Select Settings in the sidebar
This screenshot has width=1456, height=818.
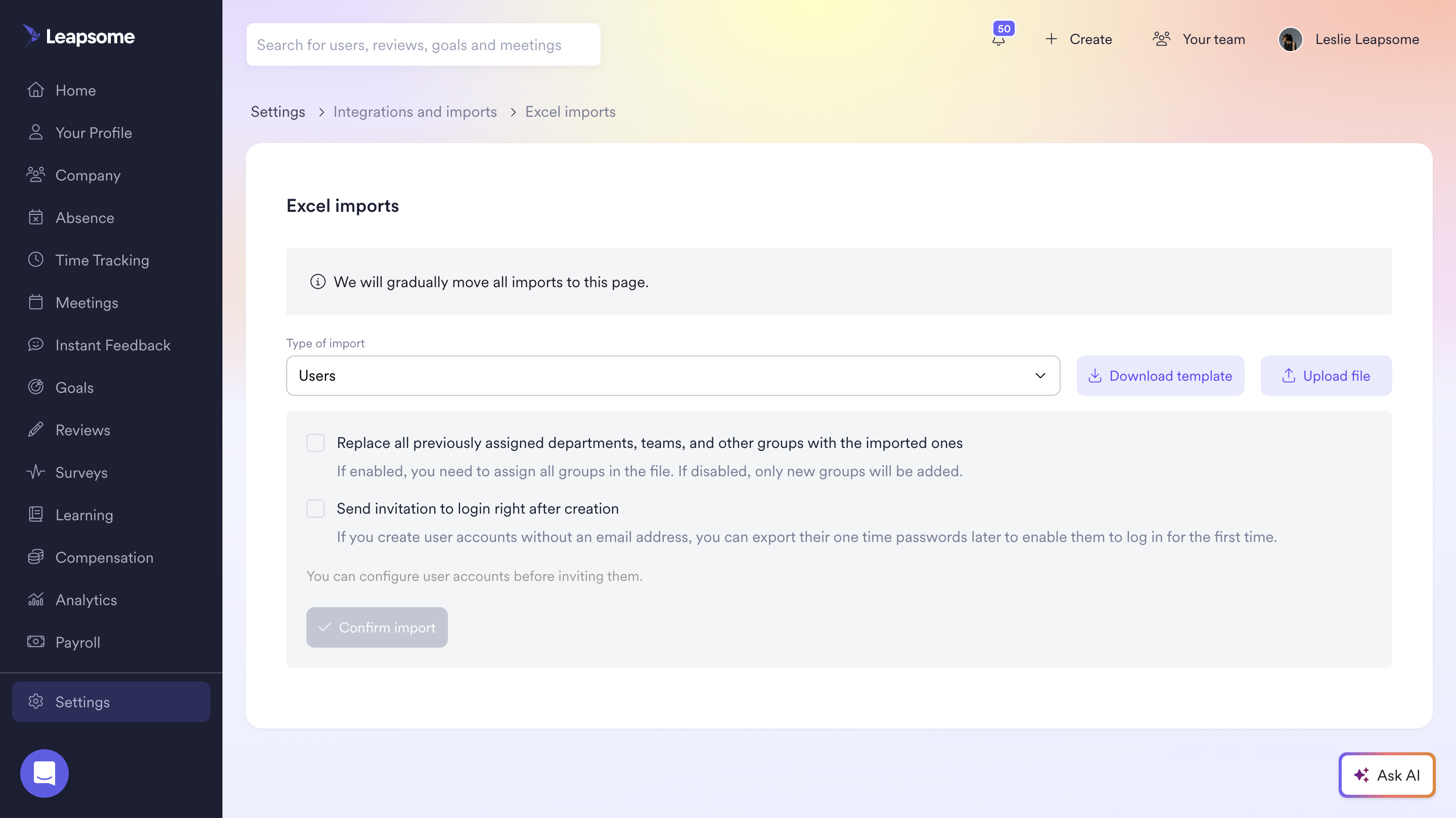point(111,701)
